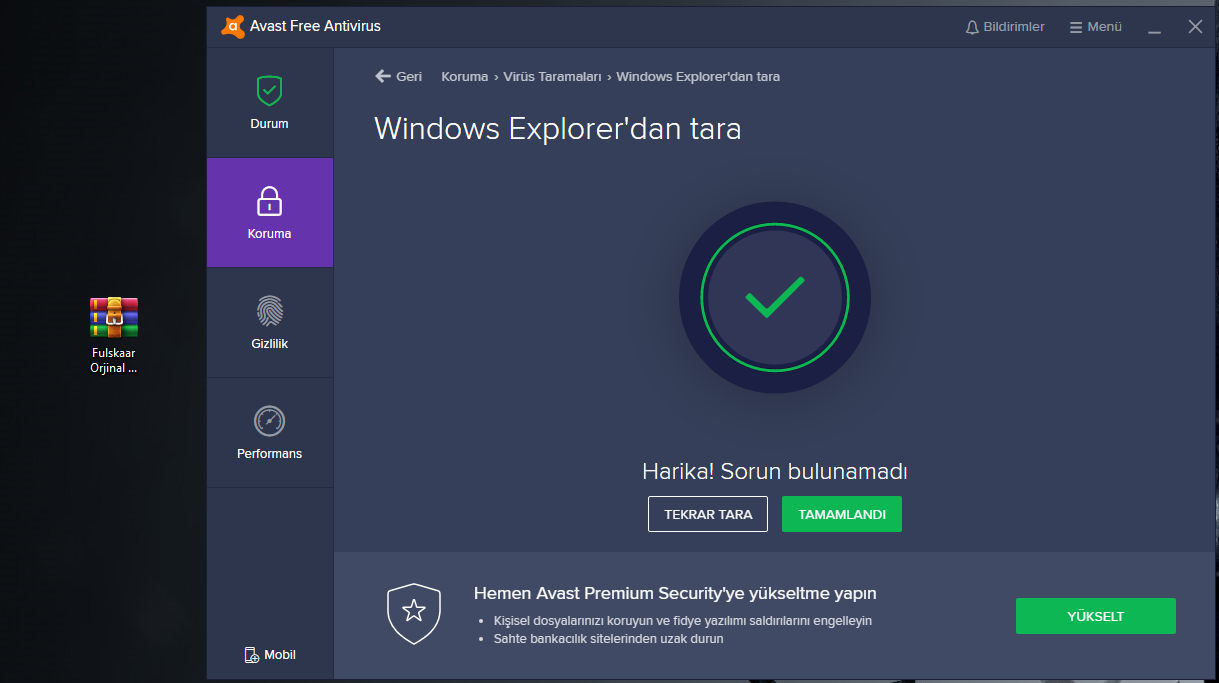The image size is (1219, 683).
Task: Click Windows Explorer'dan tara breadcrumb
Action: tap(698, 76)
